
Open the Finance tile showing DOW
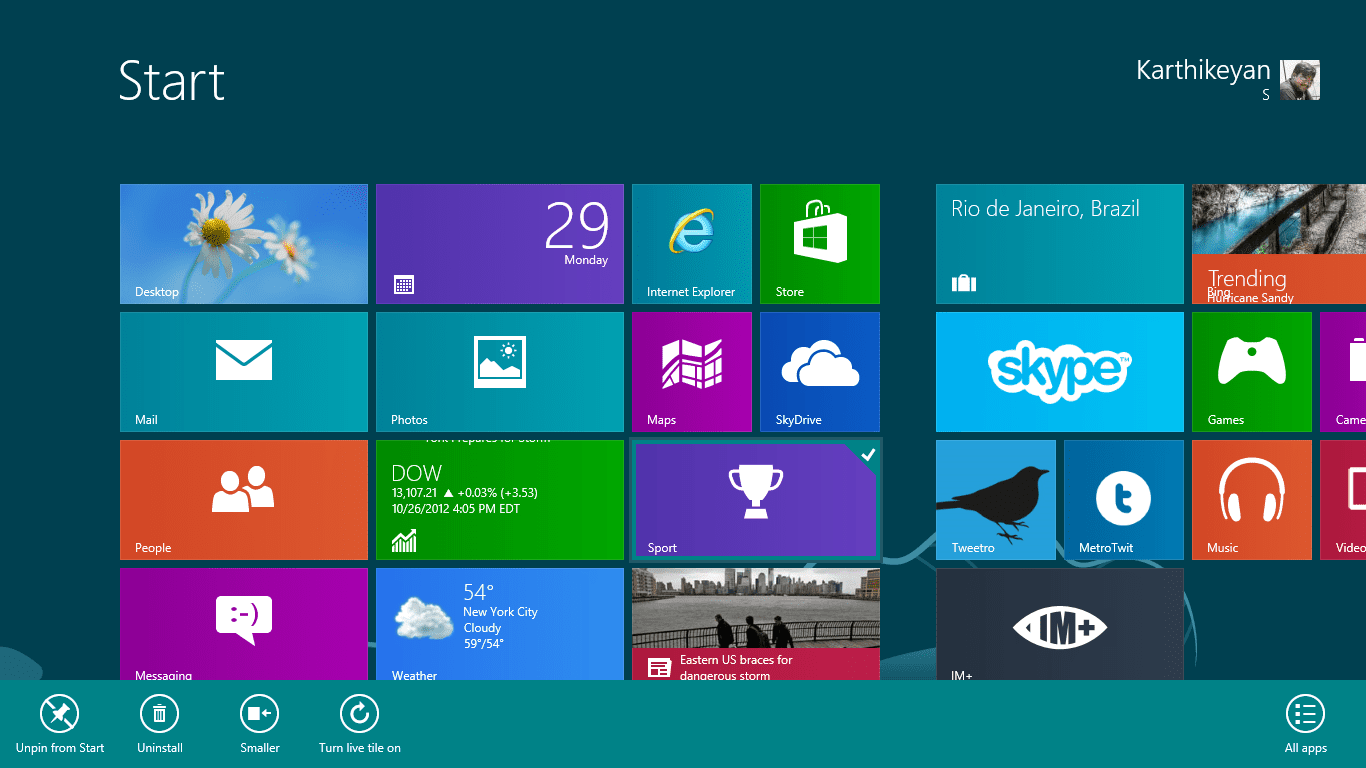(500, 500)
